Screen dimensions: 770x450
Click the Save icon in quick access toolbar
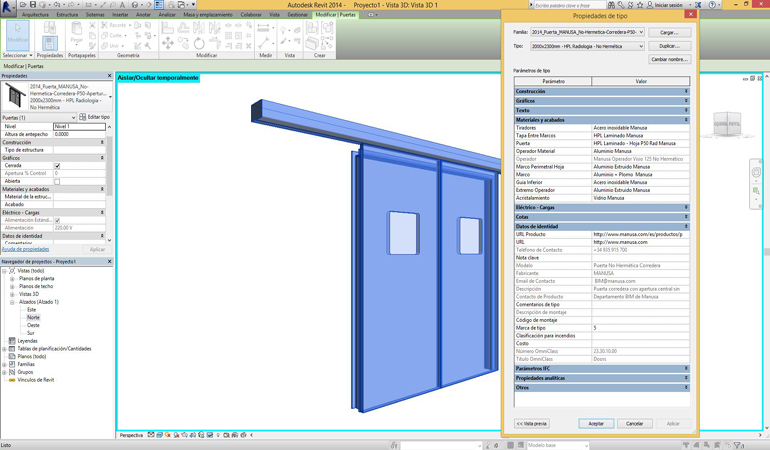tap(33, 4)
